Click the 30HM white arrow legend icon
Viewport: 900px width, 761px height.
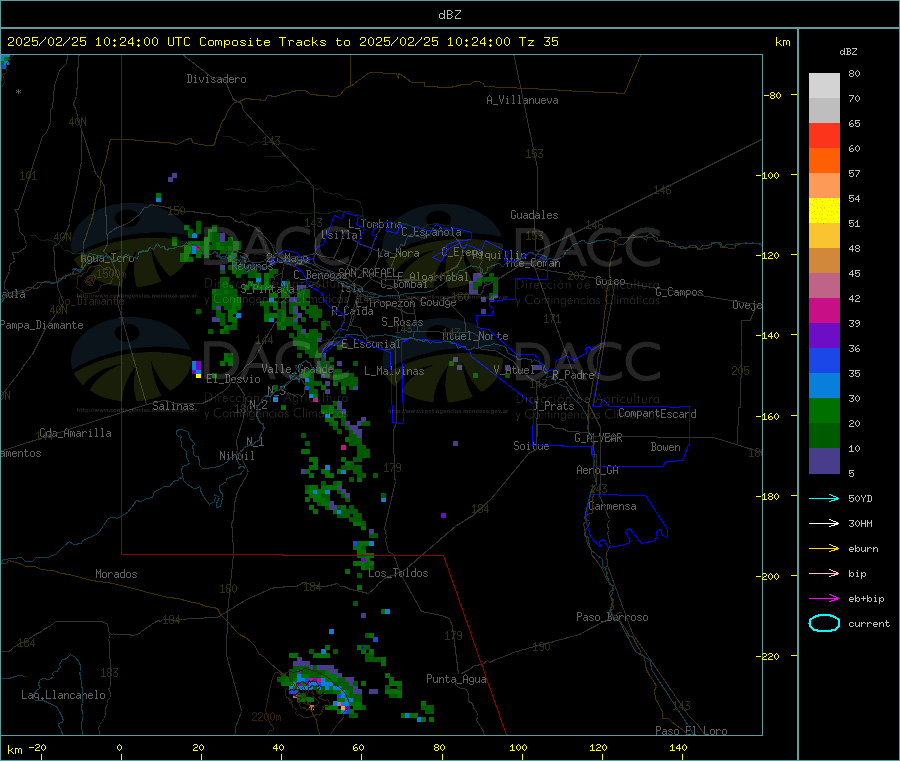824,523
